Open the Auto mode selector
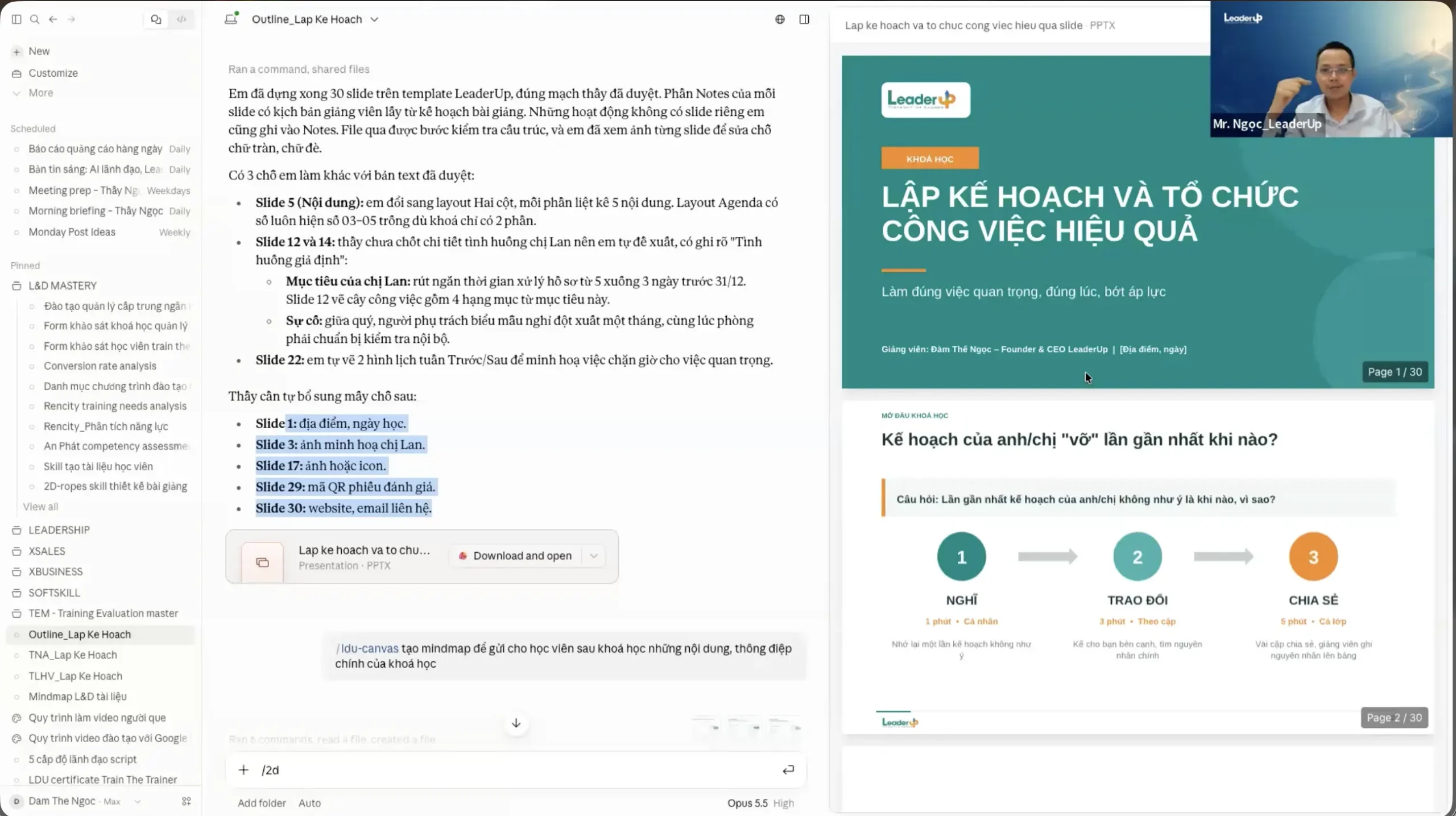 (309, 803)
